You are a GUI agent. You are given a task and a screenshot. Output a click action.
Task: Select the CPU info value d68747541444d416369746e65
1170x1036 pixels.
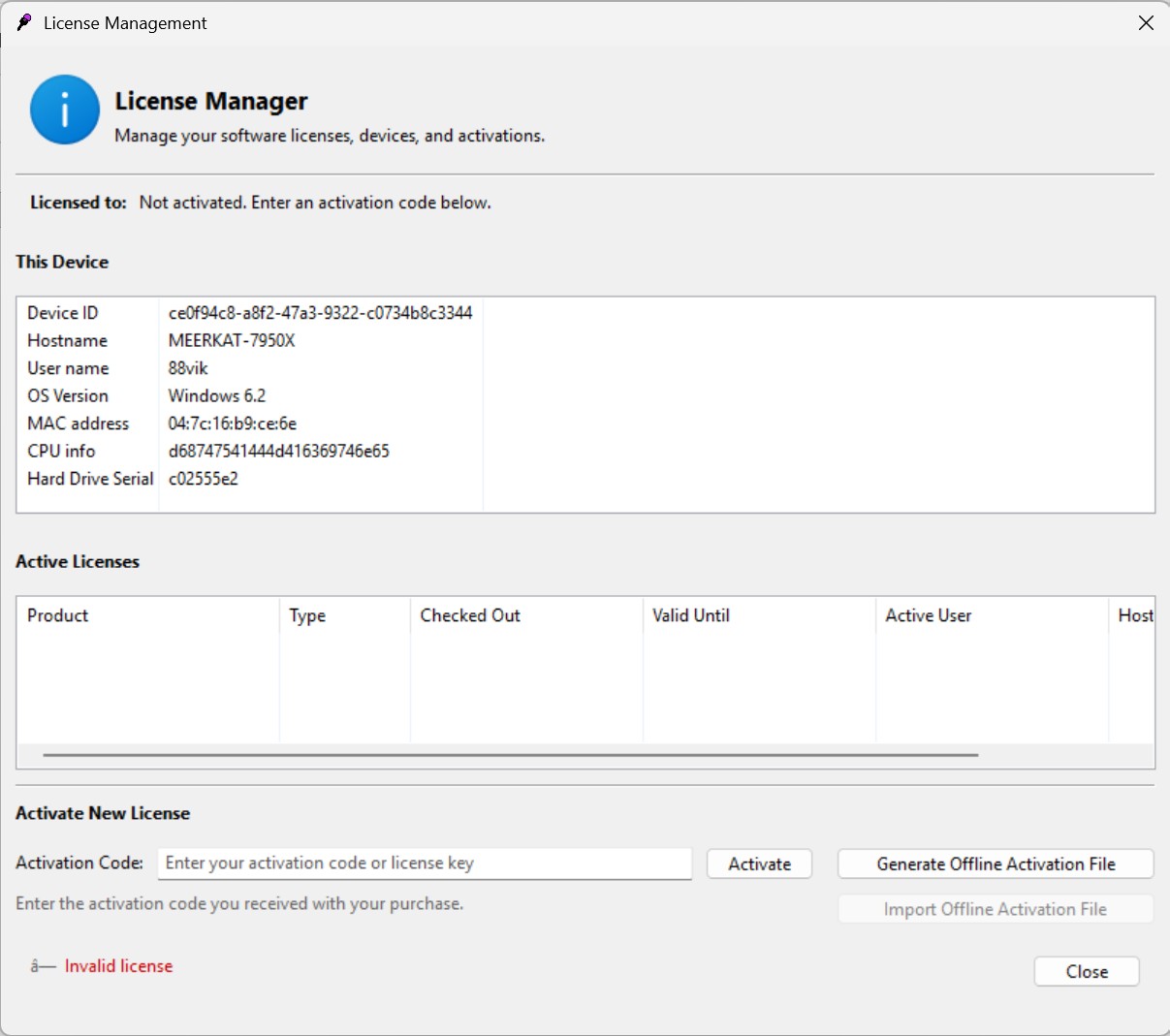(278, 451)
